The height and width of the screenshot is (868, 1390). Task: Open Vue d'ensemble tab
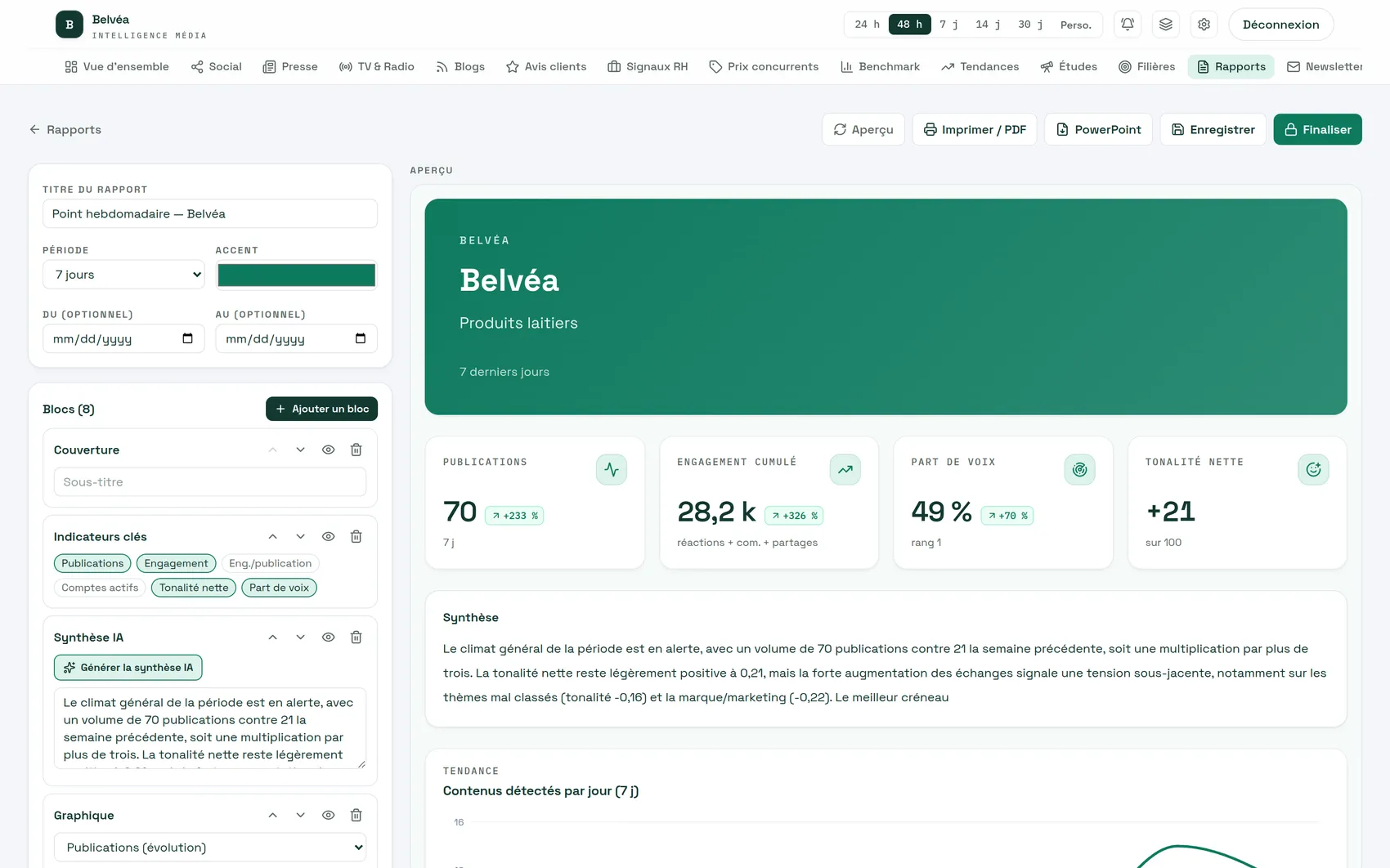point(117,67)
